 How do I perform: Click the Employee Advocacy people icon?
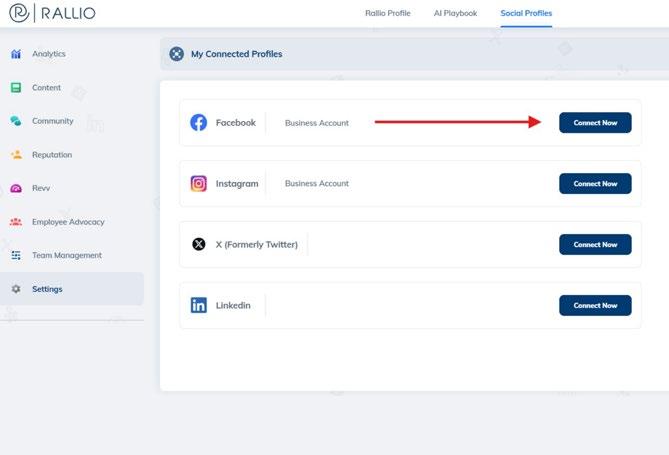16,222
